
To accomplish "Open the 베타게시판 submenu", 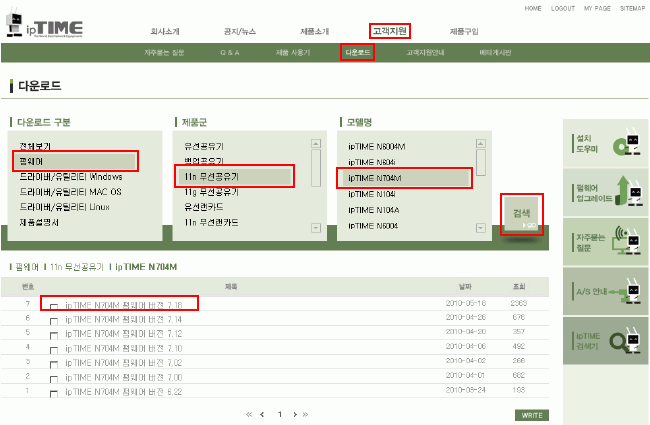I will [495, 53].
